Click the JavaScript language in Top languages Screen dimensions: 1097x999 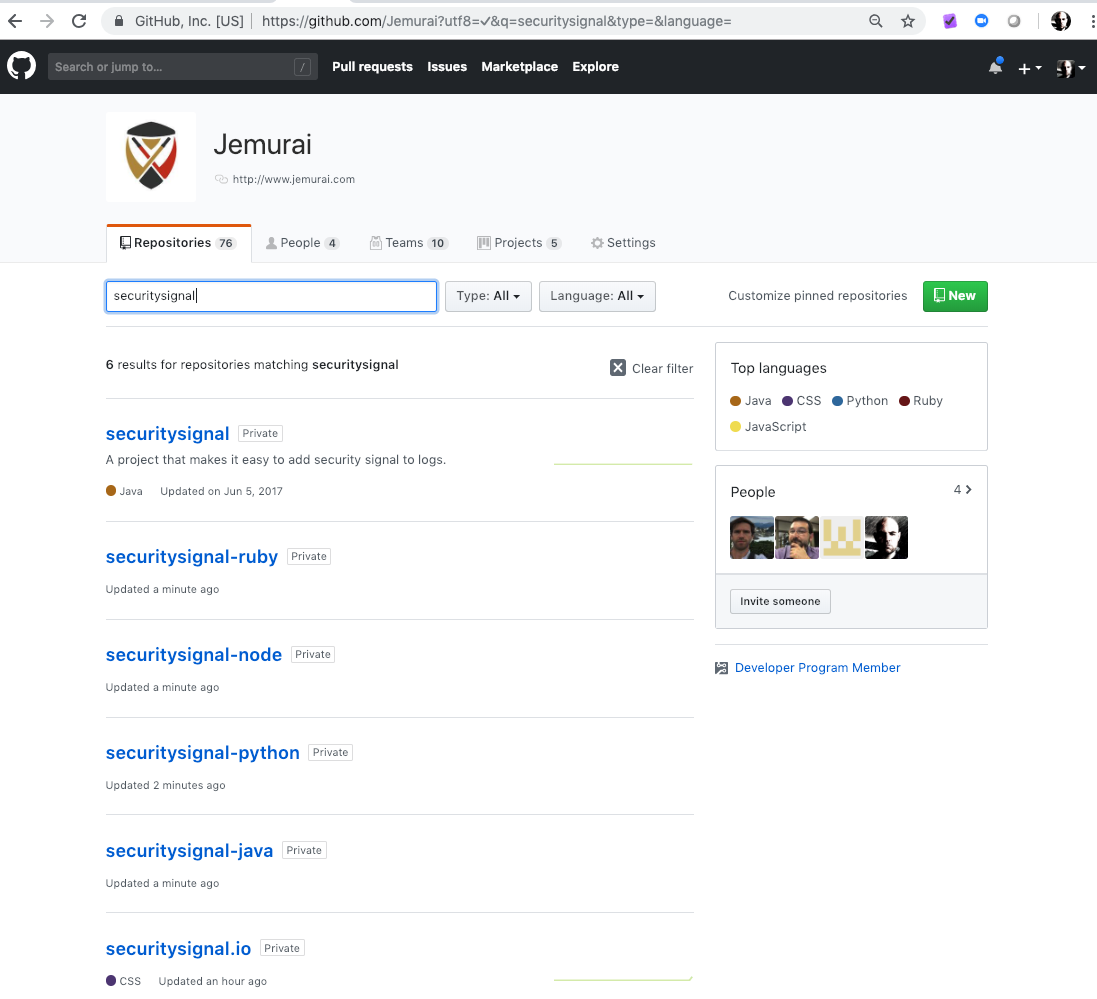pyautogui.click(x=768, y=427)
